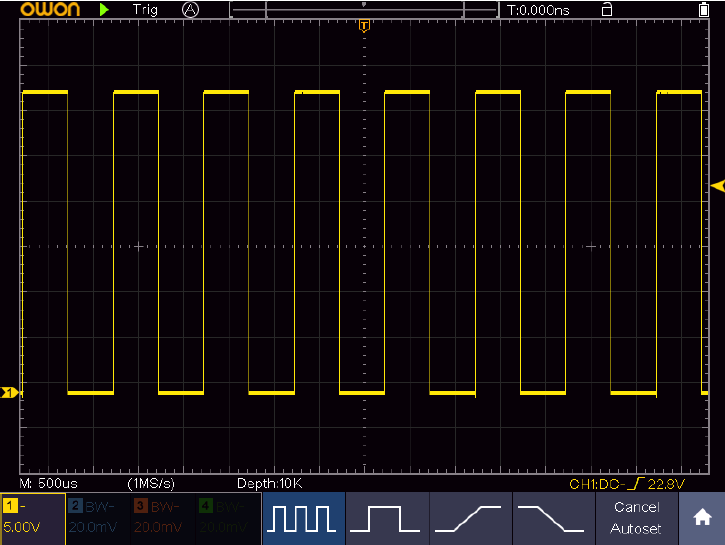This screenshot has width=725, height=545.
Task: Click the Trig status label
Action: 145,9
